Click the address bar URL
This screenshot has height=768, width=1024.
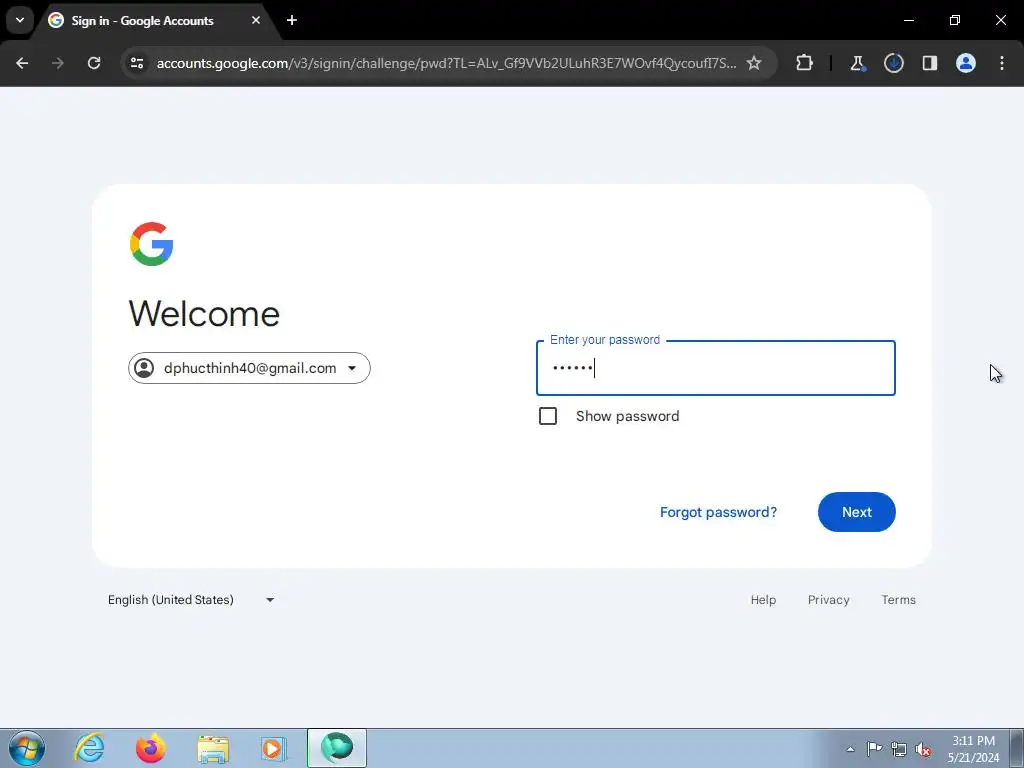[446, 63]
